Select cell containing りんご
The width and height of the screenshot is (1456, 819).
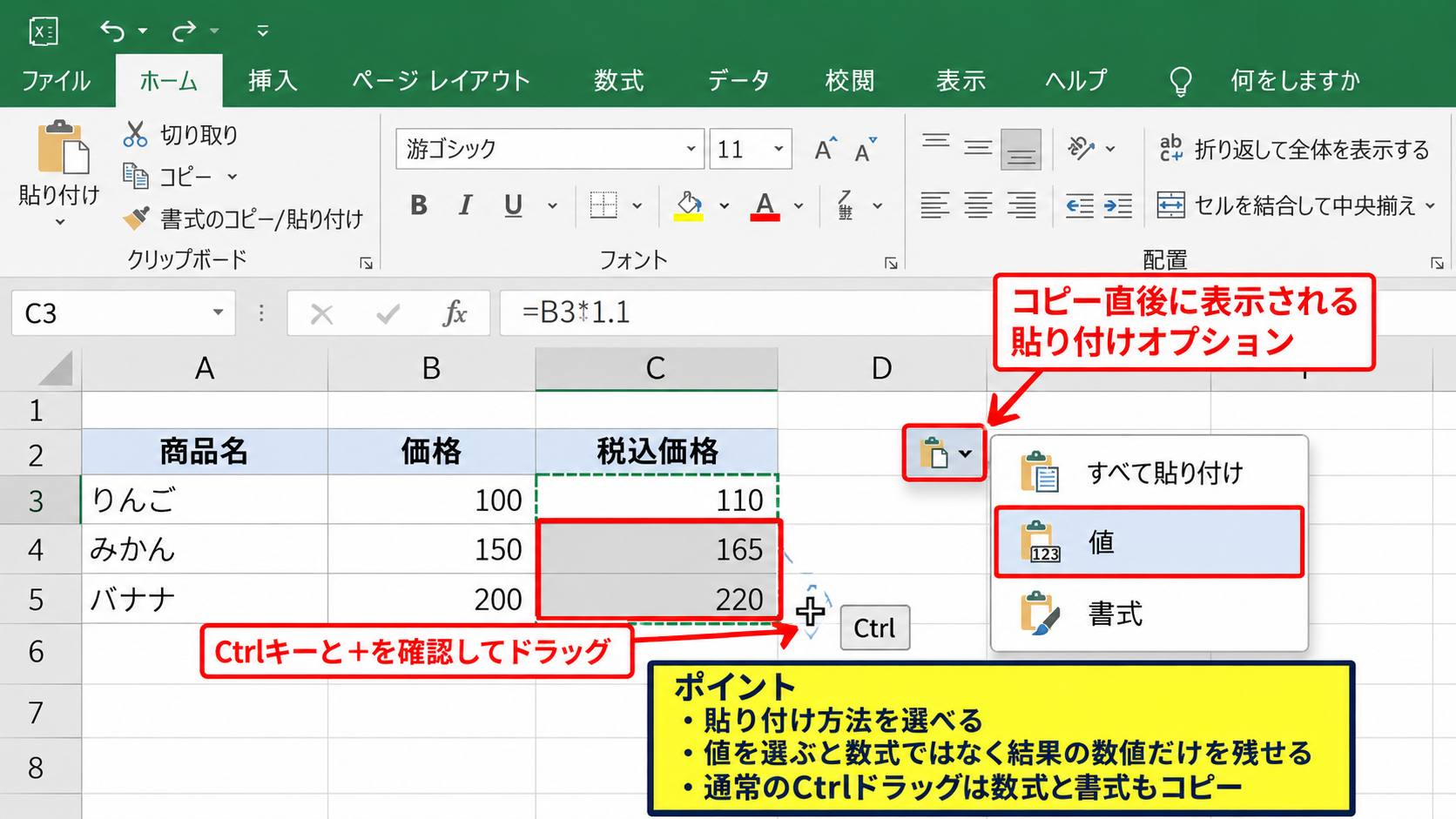coord(205,500)
